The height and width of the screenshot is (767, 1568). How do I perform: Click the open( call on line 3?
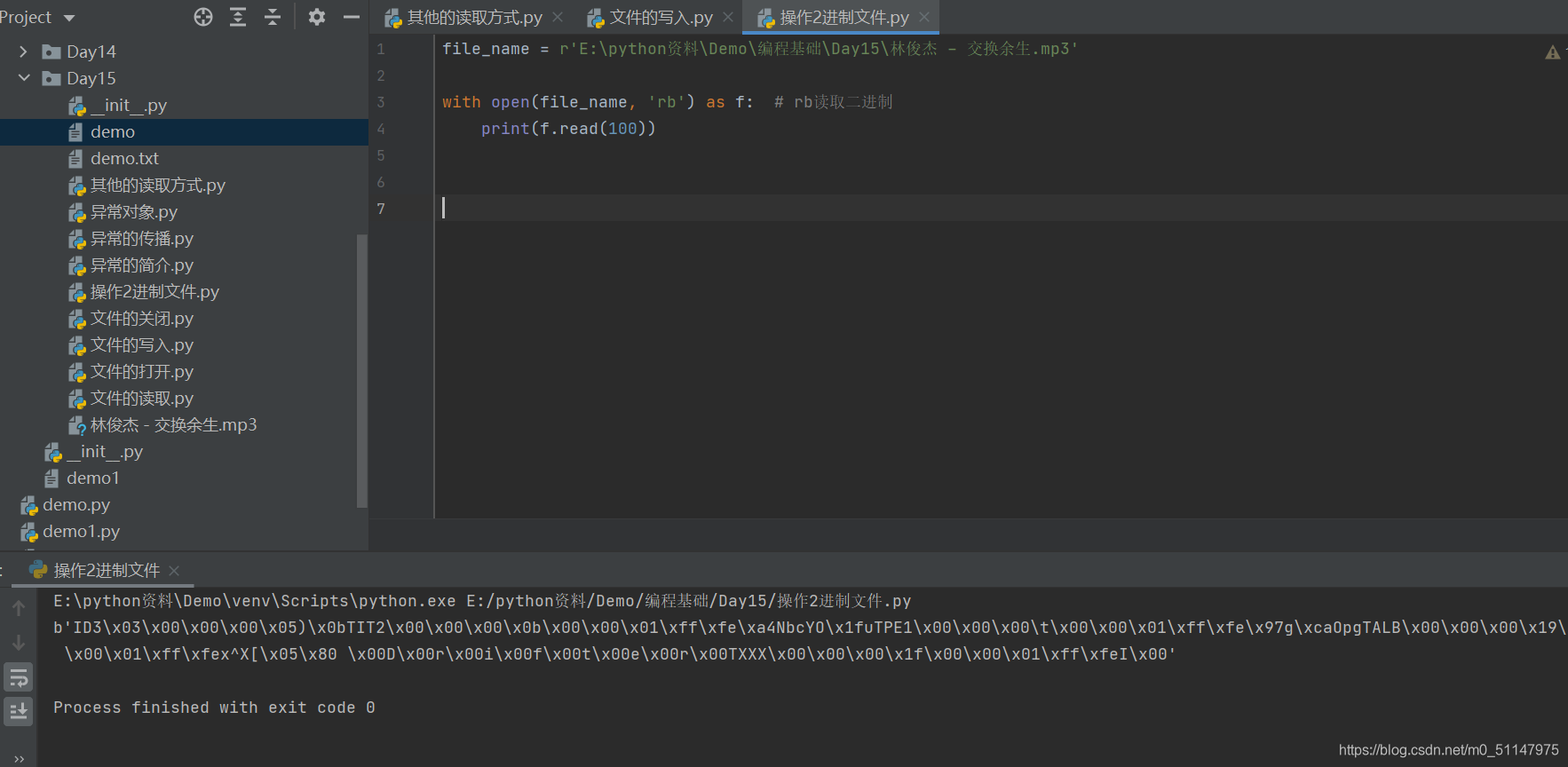click(515, 102)
